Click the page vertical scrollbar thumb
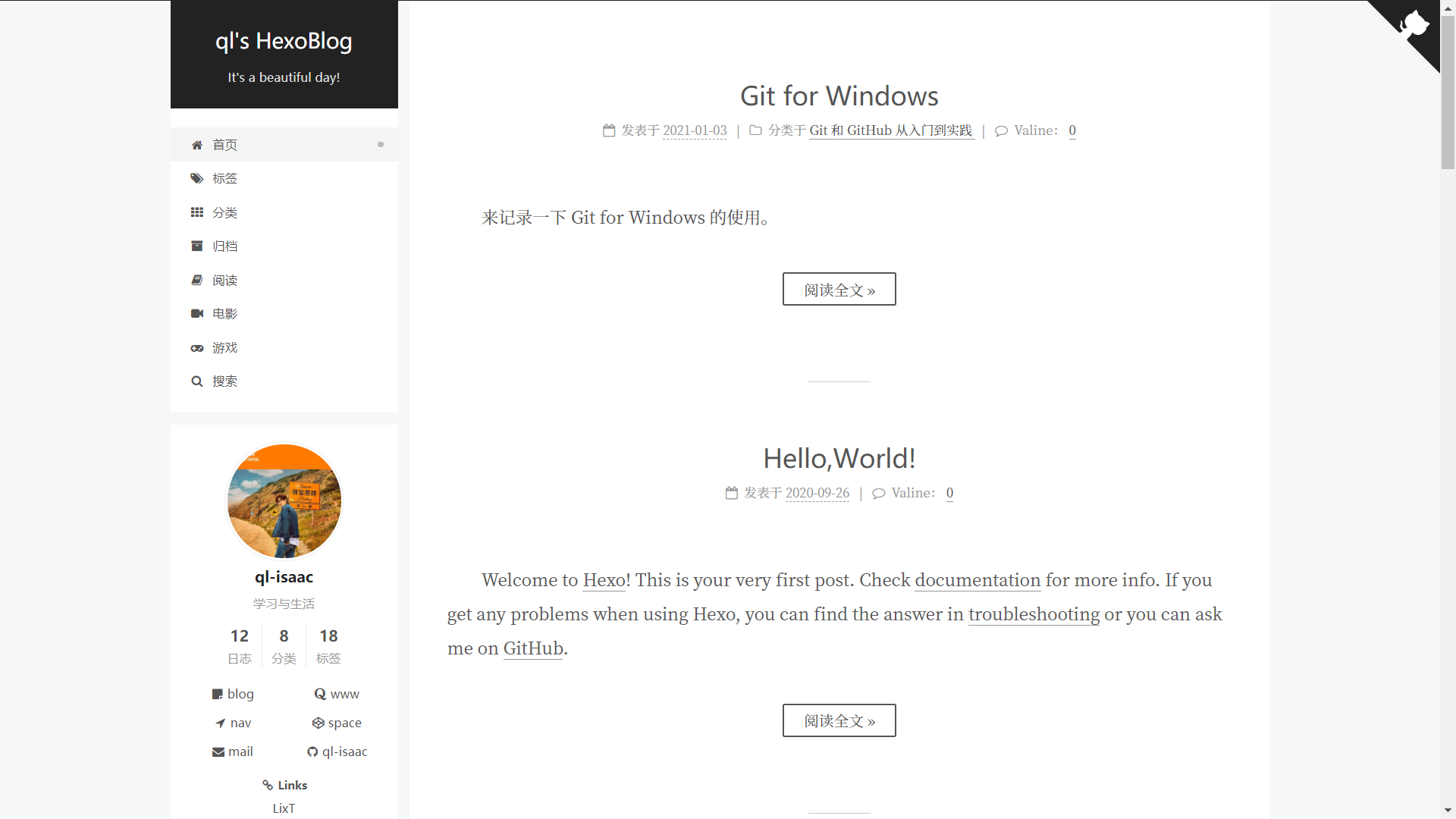 [1448, 91]
